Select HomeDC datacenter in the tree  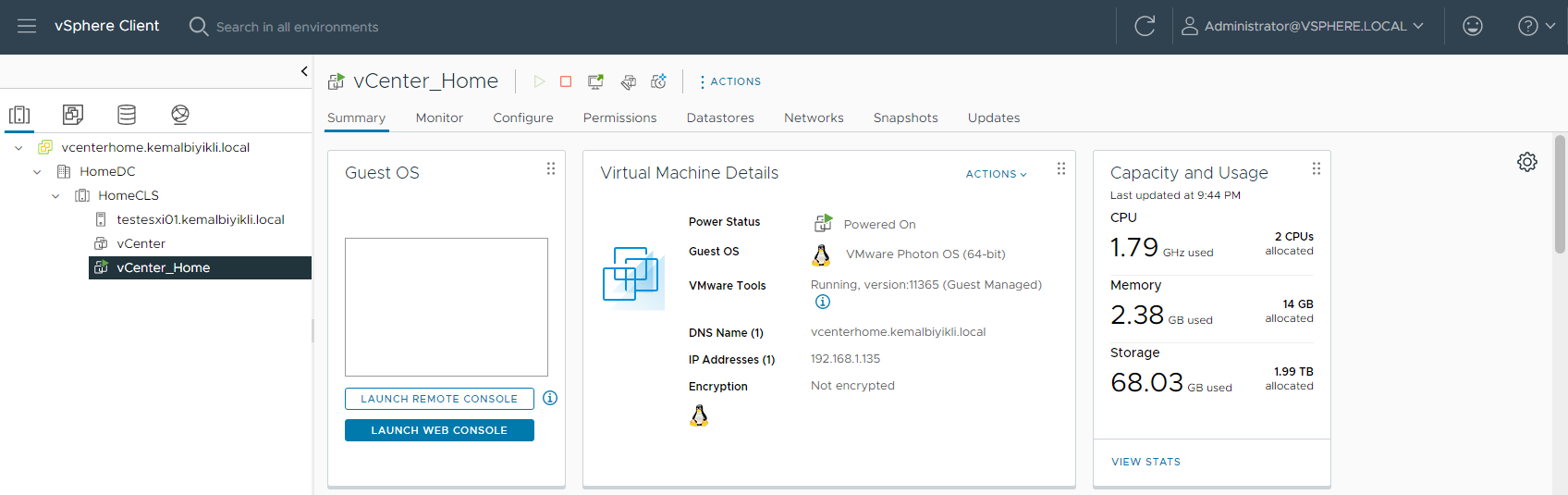pyautogui.click(x=107, y=171)
